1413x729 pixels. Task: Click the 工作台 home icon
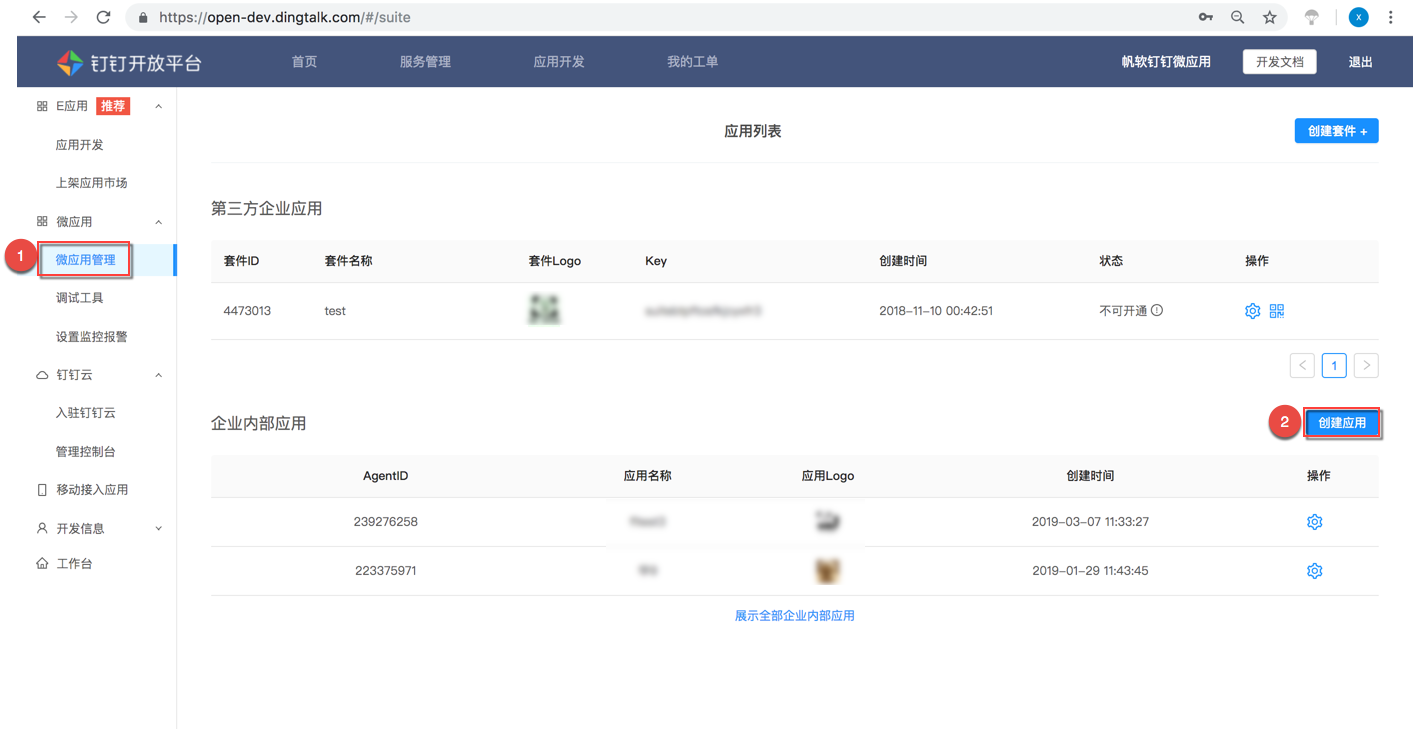42,564
